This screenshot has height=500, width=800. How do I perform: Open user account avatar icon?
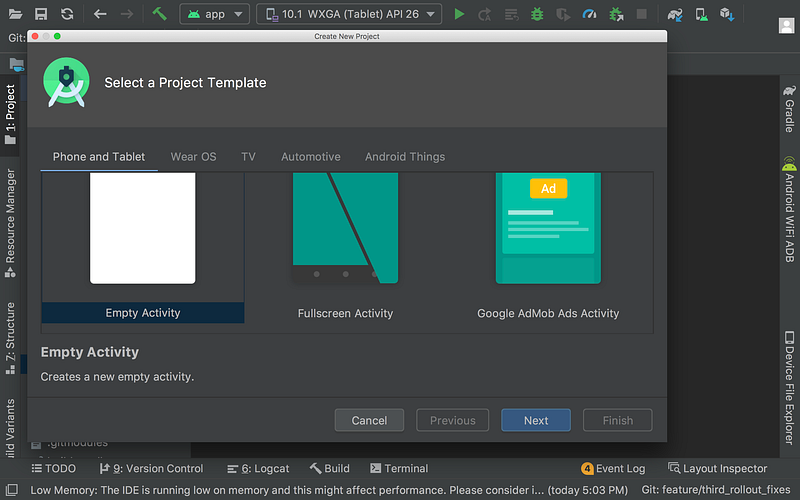coord(786,25)
